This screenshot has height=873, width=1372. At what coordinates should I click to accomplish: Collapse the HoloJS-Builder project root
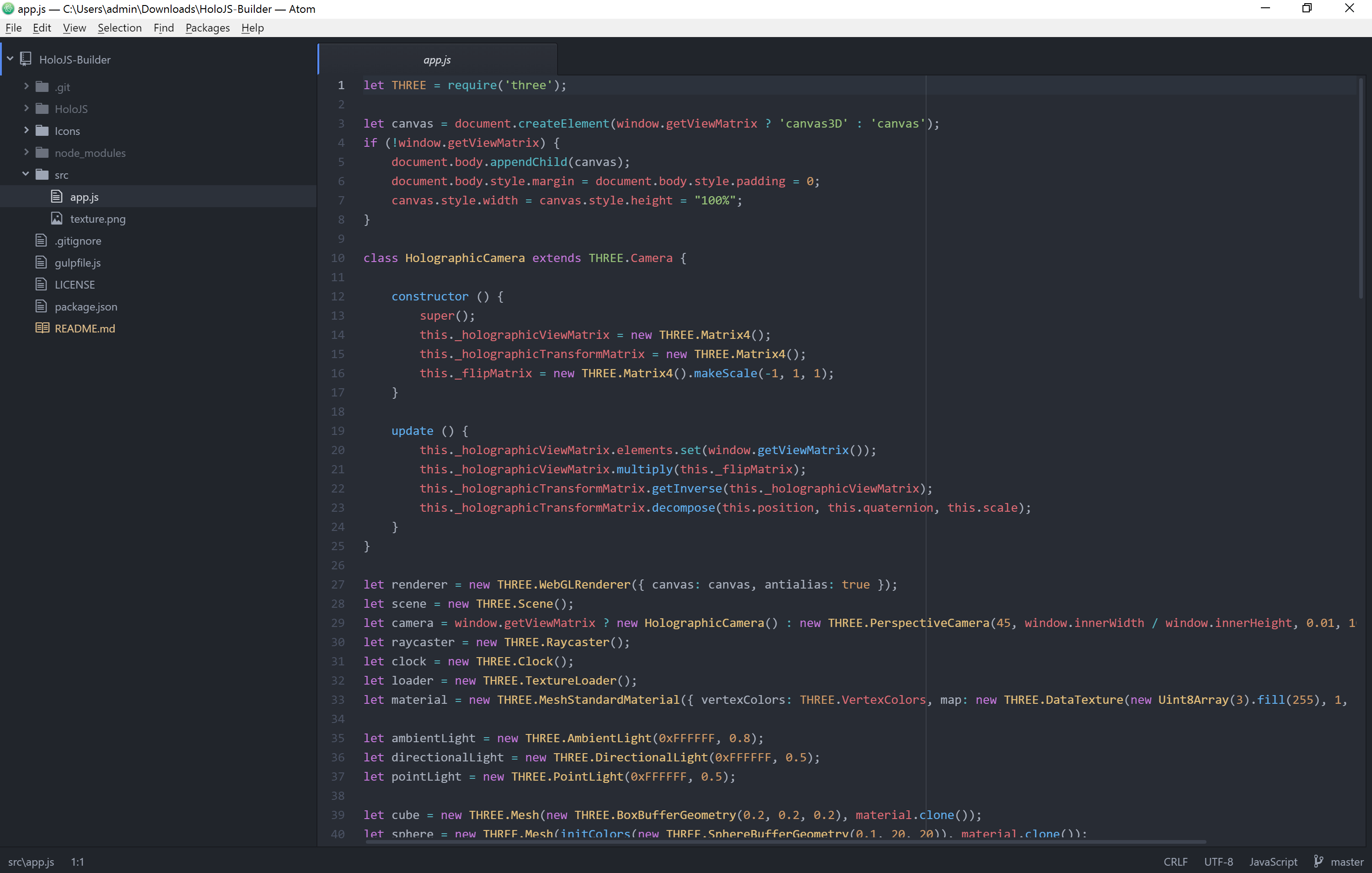(10, 58)
